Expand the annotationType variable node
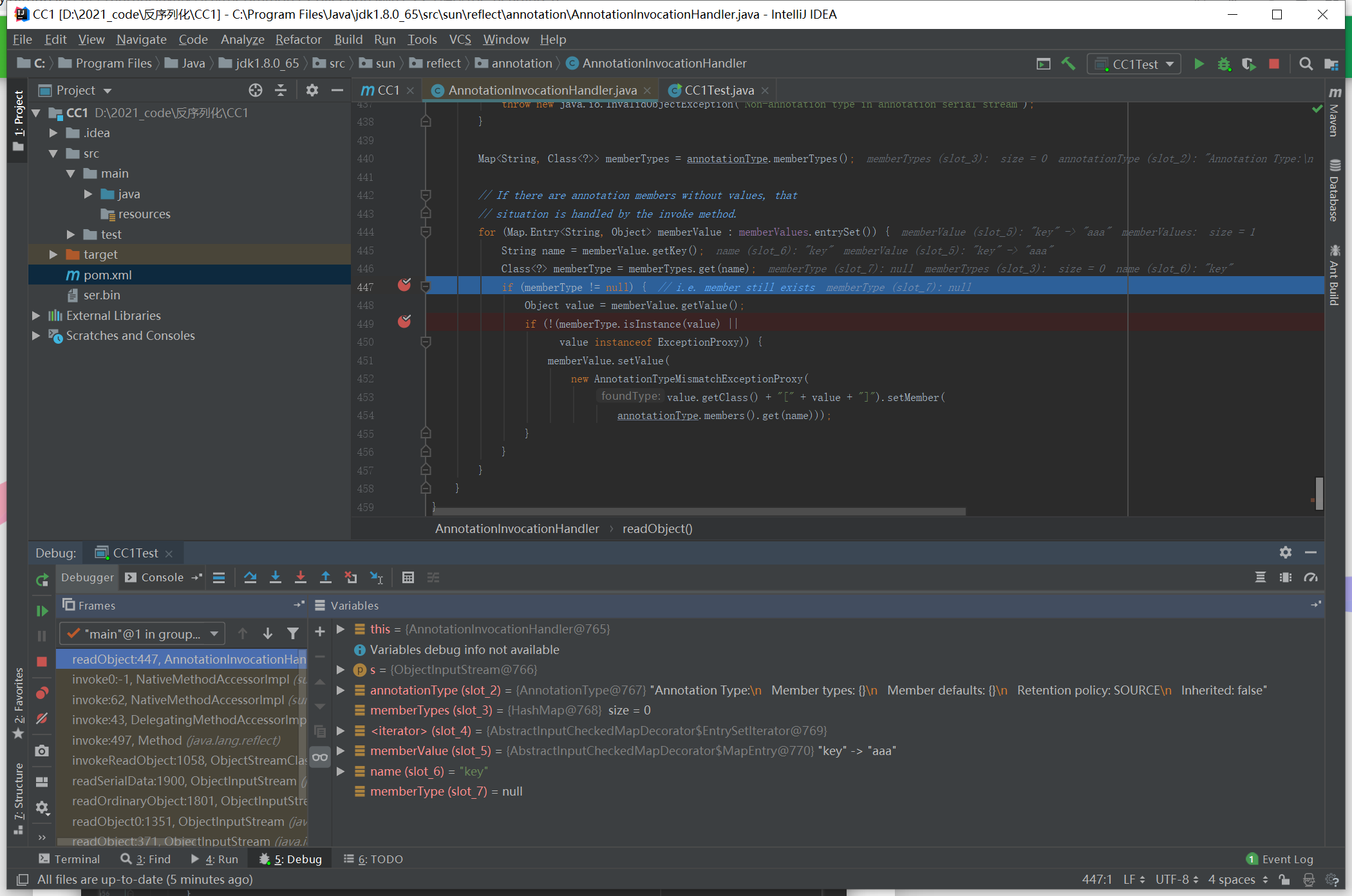Viewport: 1352px width, 896px height. point(341,690)
